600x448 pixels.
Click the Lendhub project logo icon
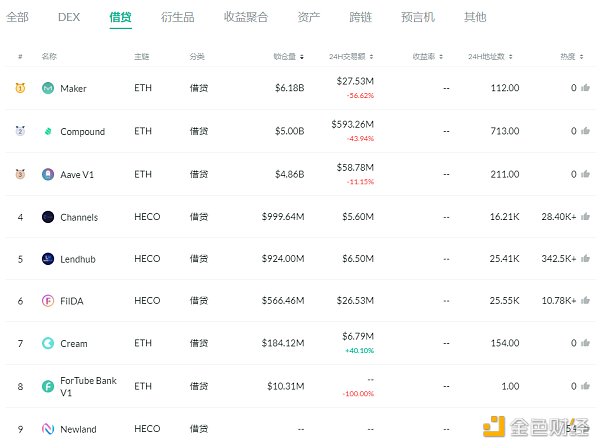click(48, 259)
